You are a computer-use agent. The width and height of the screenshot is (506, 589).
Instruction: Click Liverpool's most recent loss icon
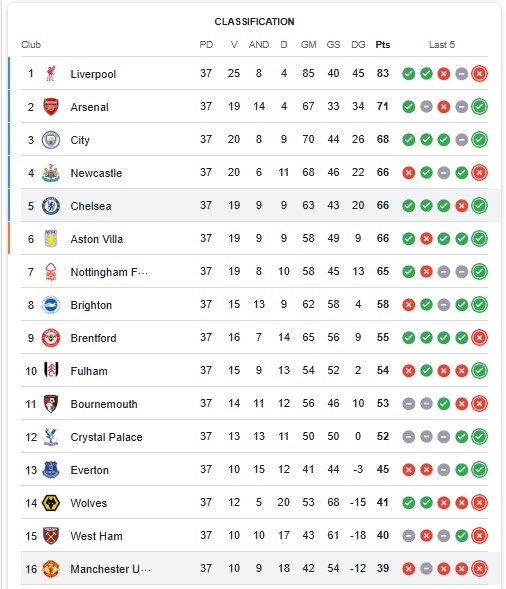[x=479, y=74]
